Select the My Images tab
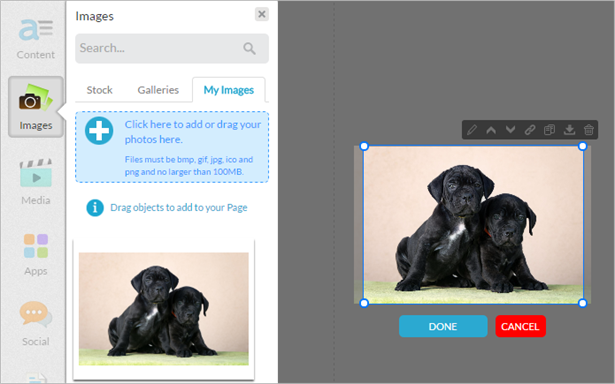 (229, 90)
